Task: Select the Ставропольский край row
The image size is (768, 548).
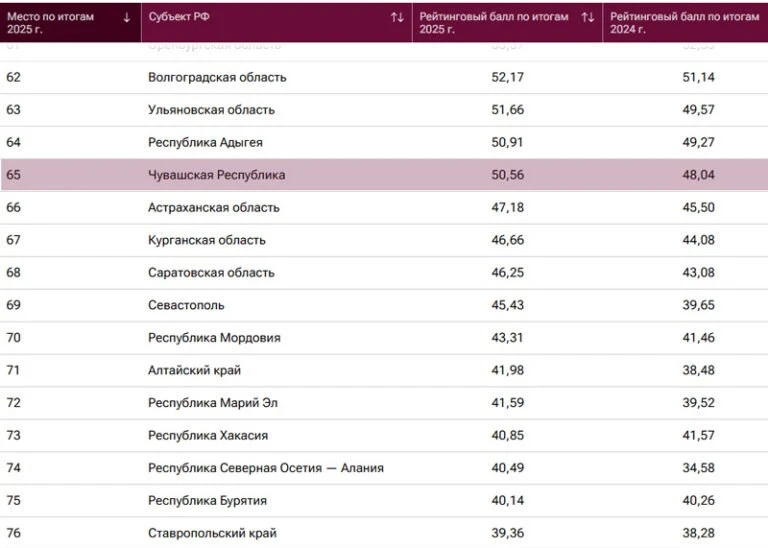Action: click(x=384, y=533)
